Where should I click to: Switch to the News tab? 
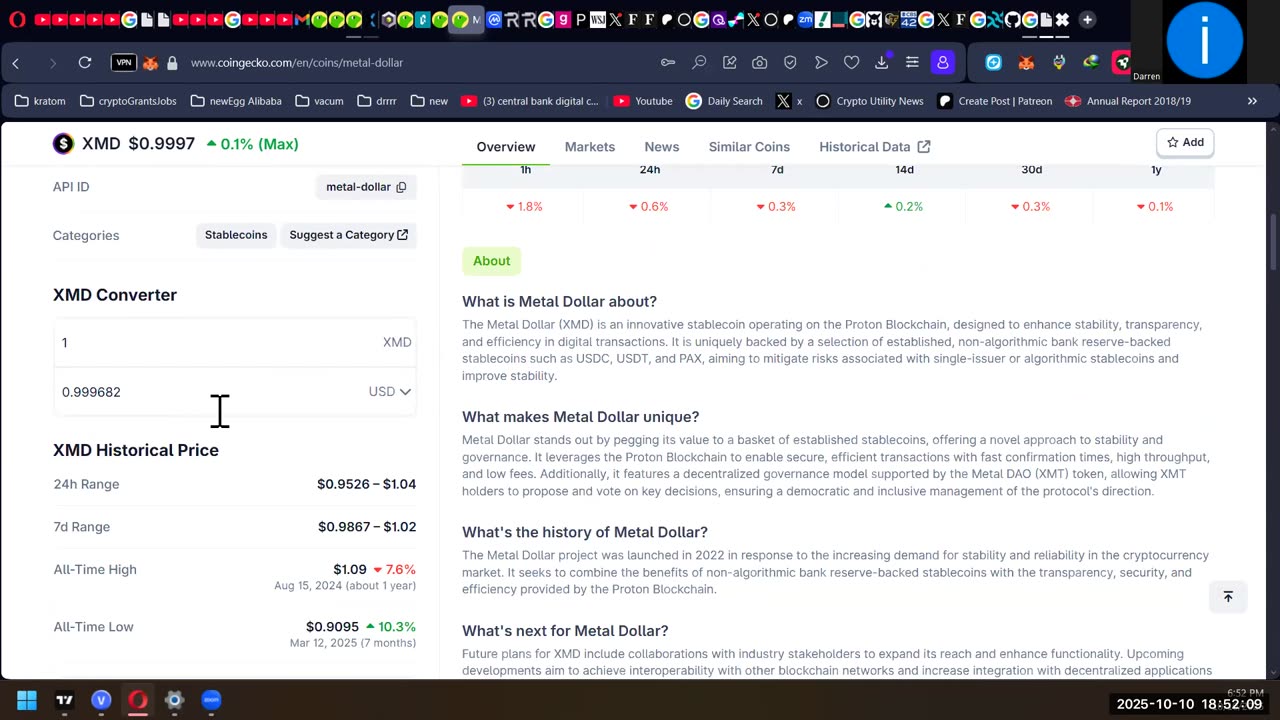[662, 147]
